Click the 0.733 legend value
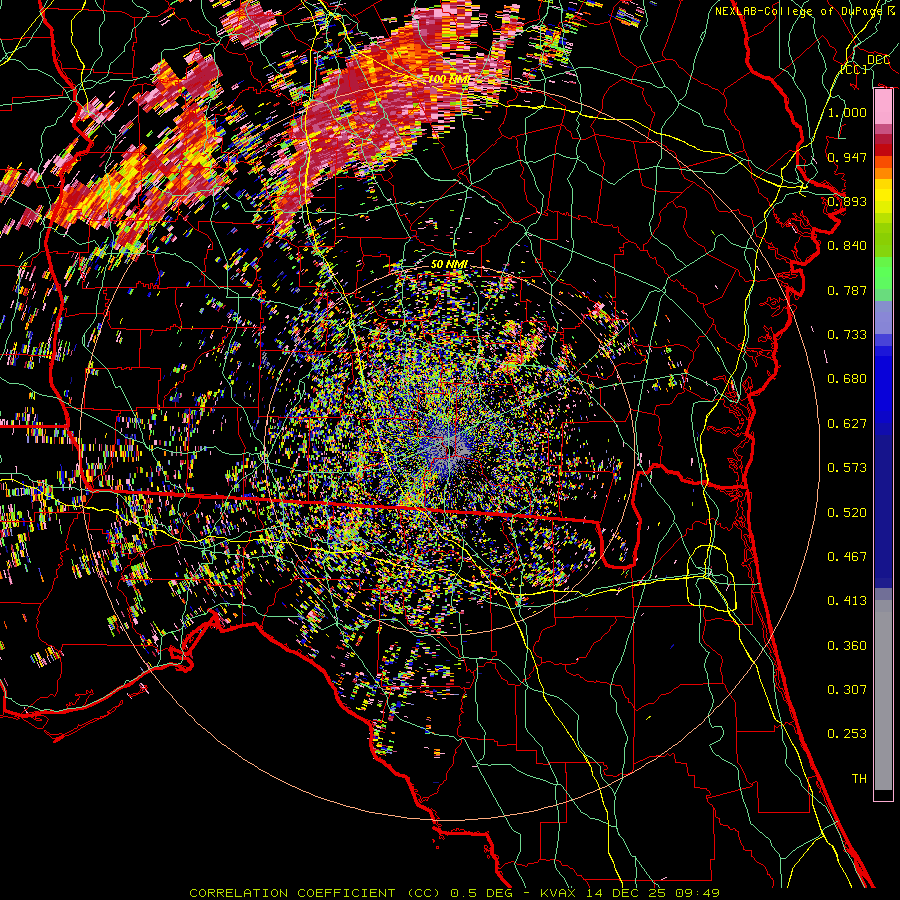This screenshot has width=900, height=900. (x=847, y=335)
